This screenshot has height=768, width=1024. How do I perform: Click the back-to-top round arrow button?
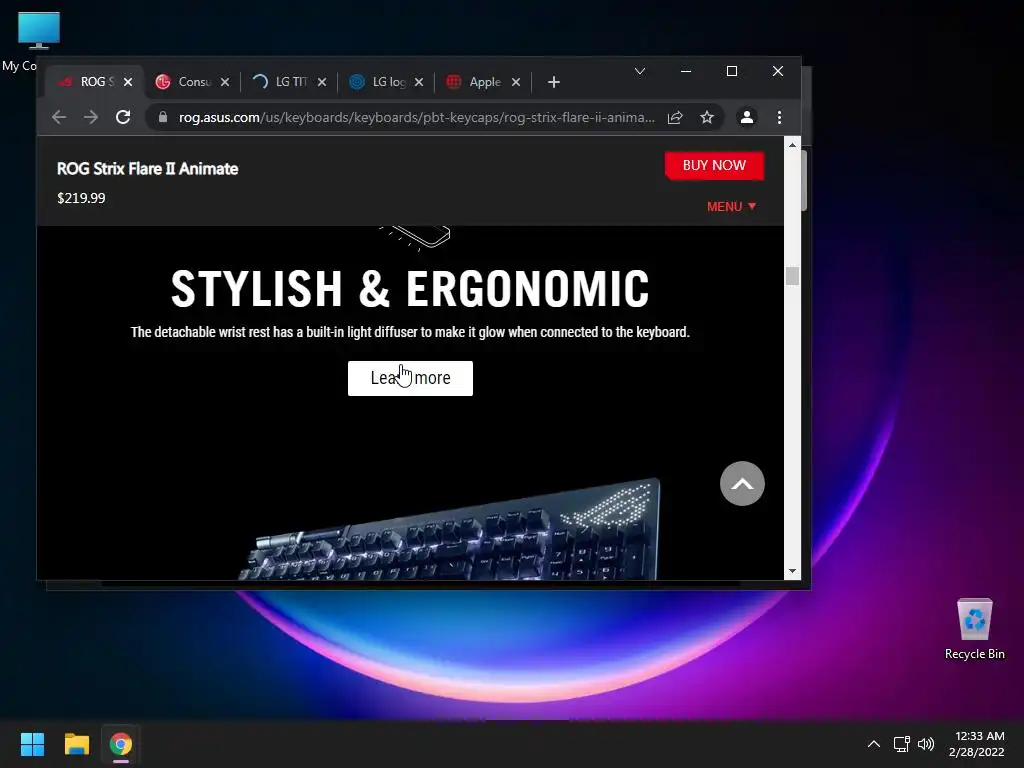(742, 483)
